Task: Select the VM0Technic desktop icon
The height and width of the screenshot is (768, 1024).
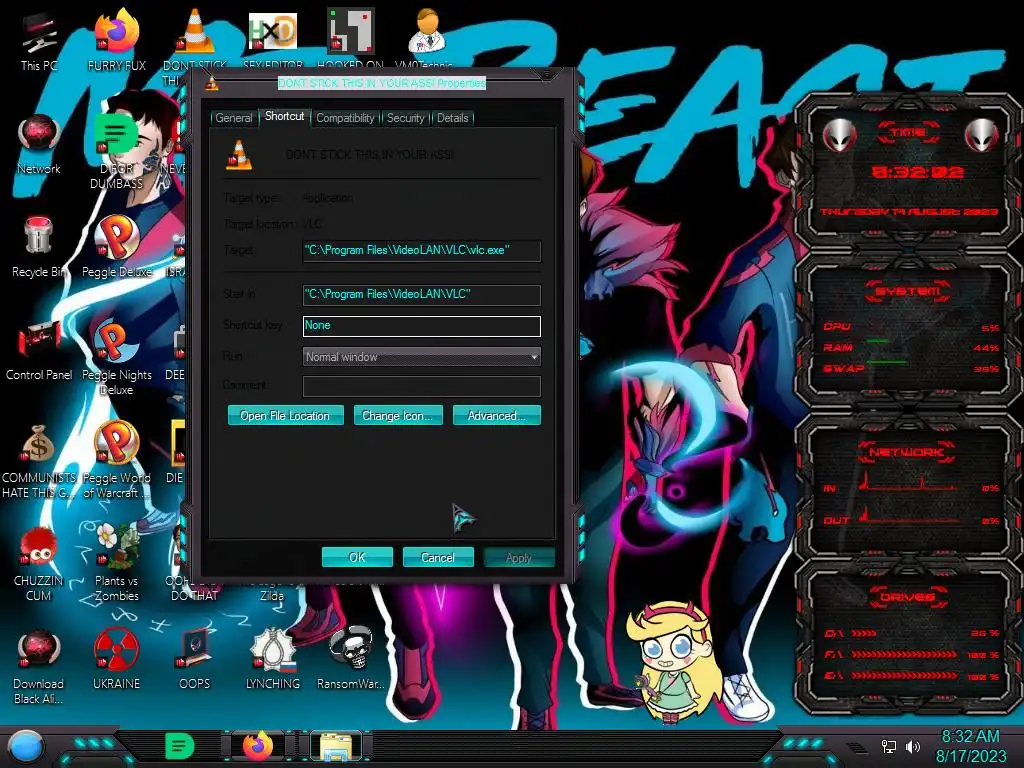Action: [x=426, y=38]
